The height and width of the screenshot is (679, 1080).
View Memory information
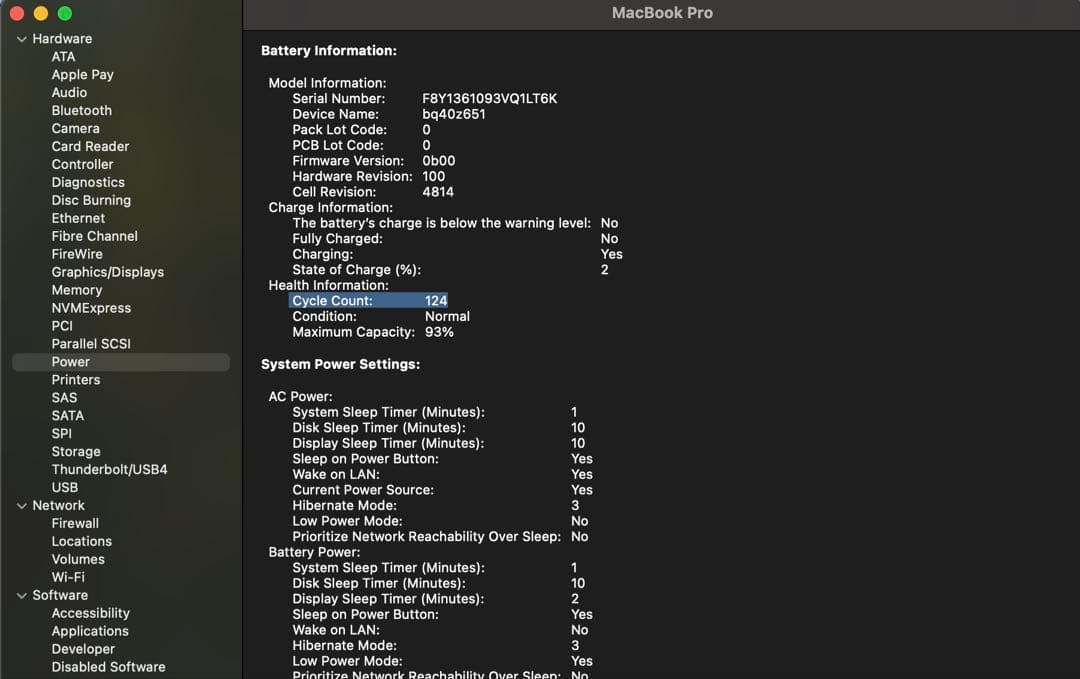pyautogui.click(x=76, y=289)
